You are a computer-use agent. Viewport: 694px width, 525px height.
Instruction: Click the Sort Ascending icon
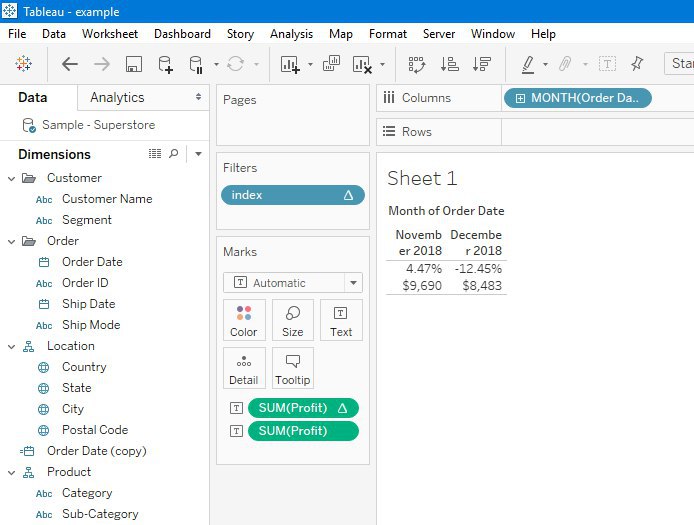pyautogui.click(x=449, y=64)
